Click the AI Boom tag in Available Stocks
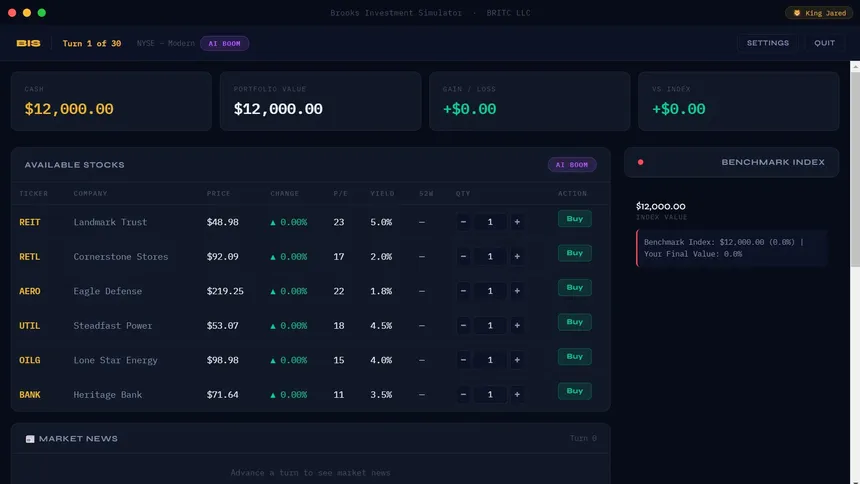860x484 pixels. point(572,165)
